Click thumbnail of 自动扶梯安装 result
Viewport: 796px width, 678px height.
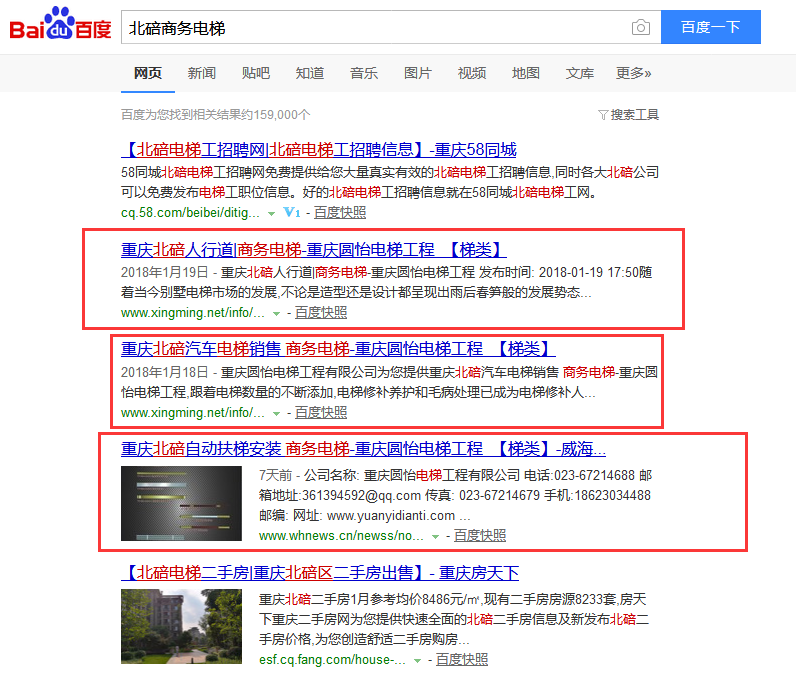pos(181,503)
